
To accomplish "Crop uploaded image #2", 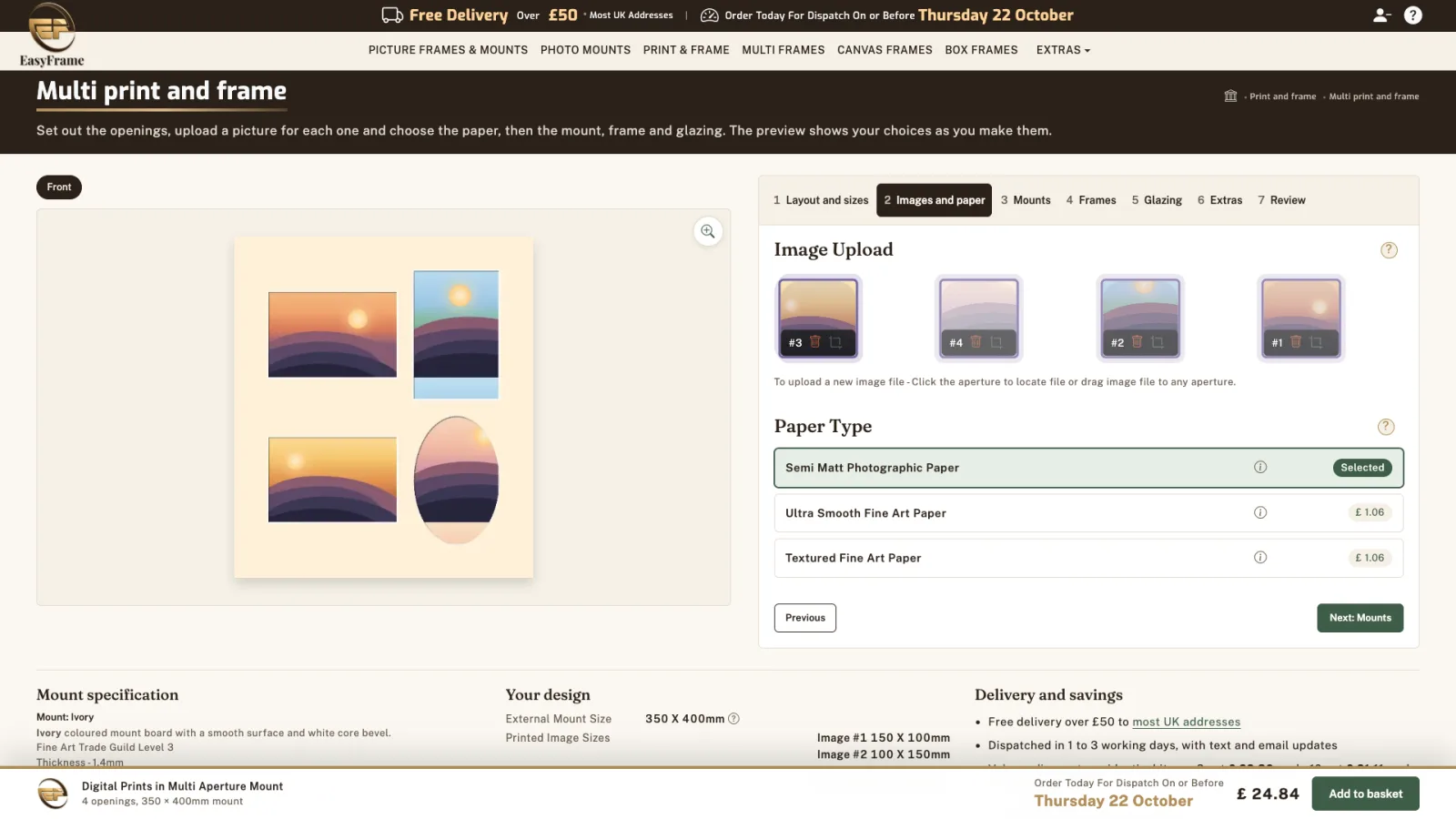I will (1158, 342).
